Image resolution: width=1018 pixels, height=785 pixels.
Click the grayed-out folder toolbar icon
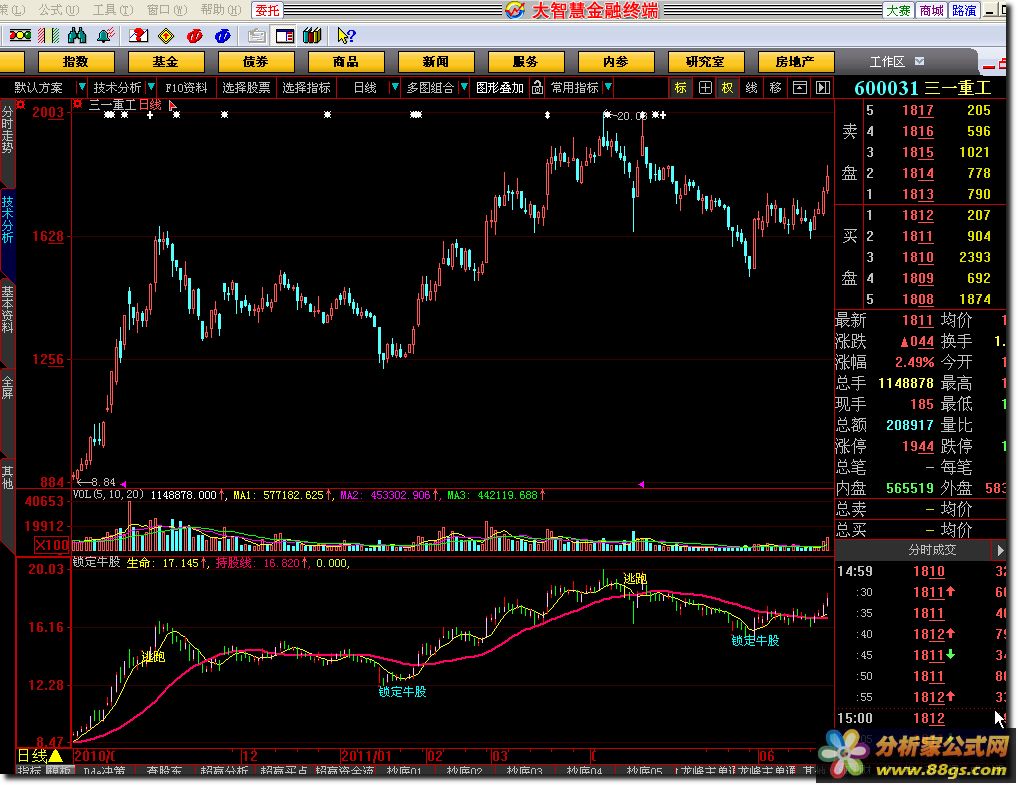[257, 36]
